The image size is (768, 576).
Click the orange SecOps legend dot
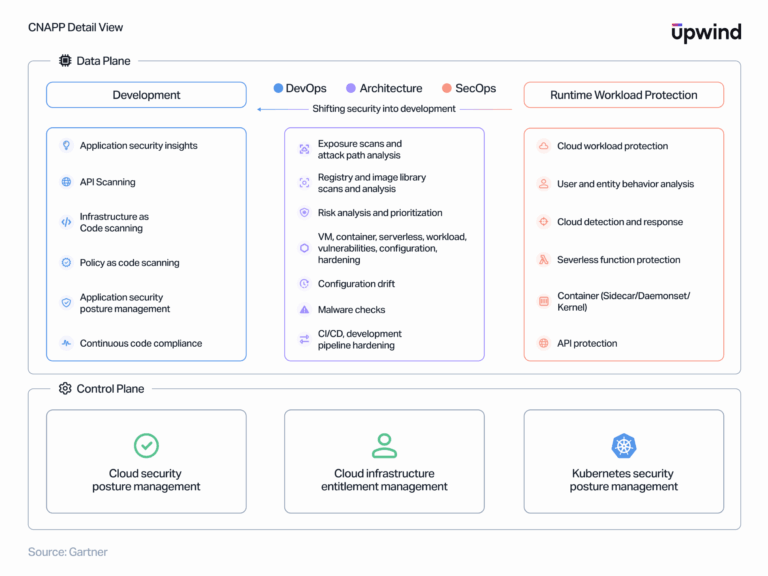446,88
